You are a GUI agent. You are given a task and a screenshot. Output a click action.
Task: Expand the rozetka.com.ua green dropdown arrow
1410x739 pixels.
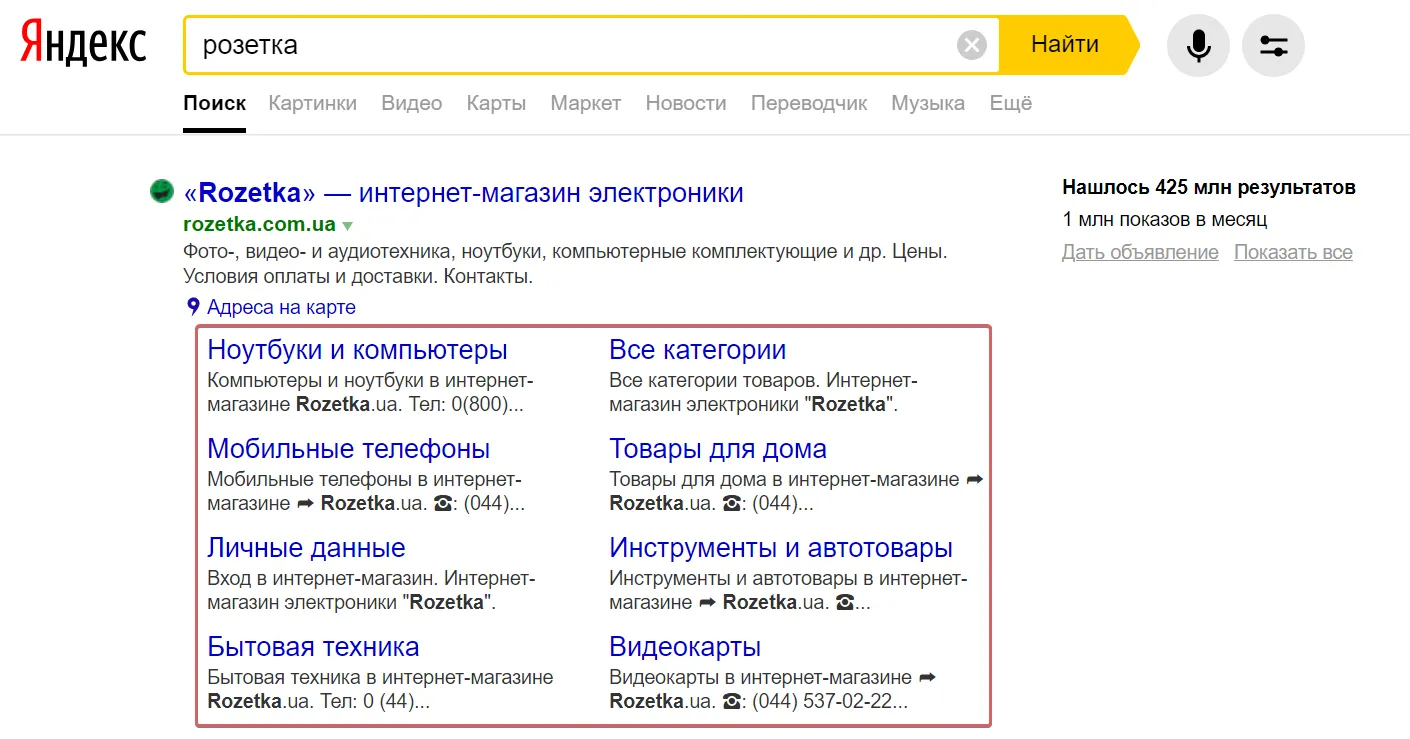point(347,225)
